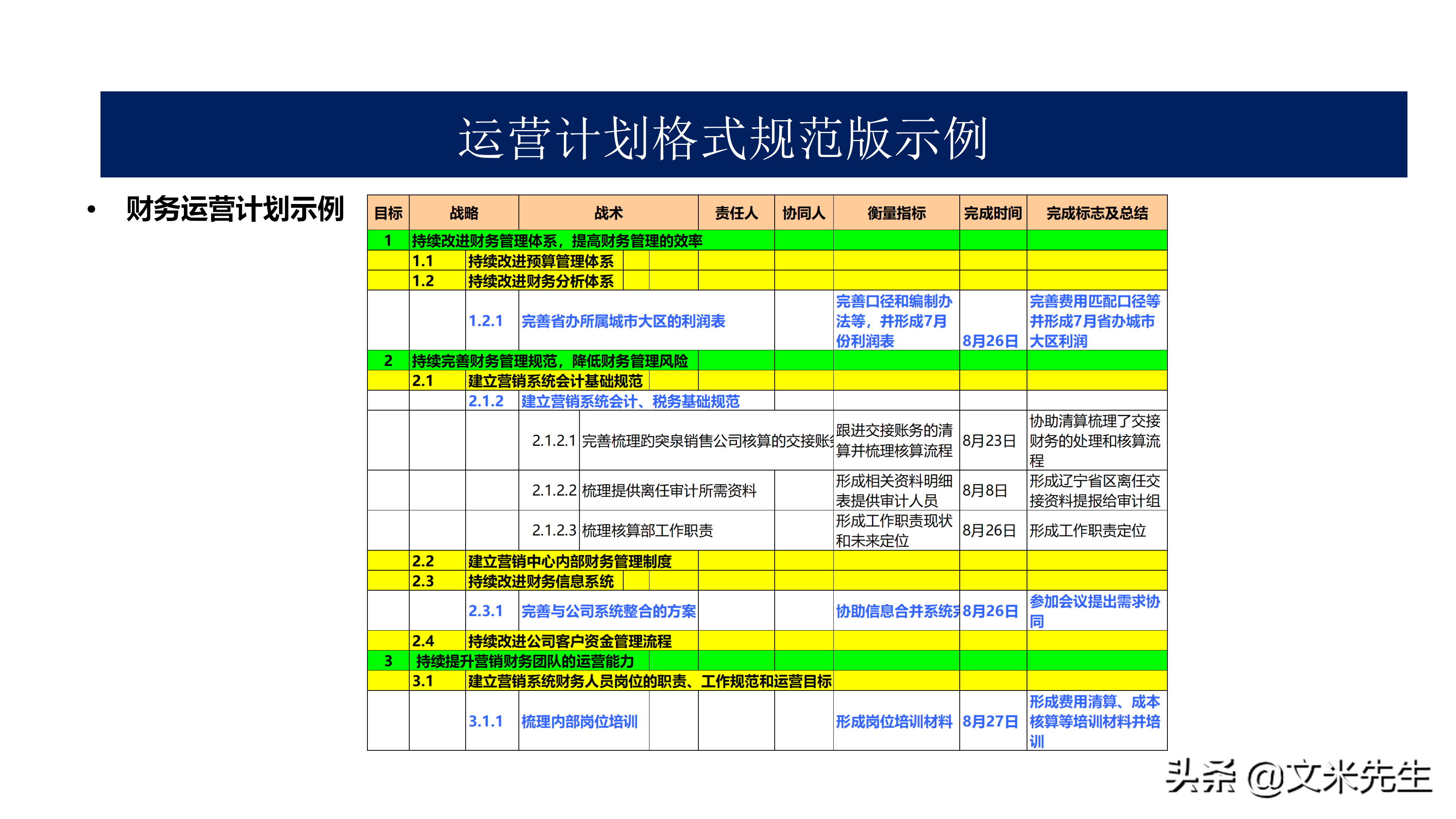Click the cell 梳理核算部工作职责
The image size is (1456, 819).
[676, 531]
